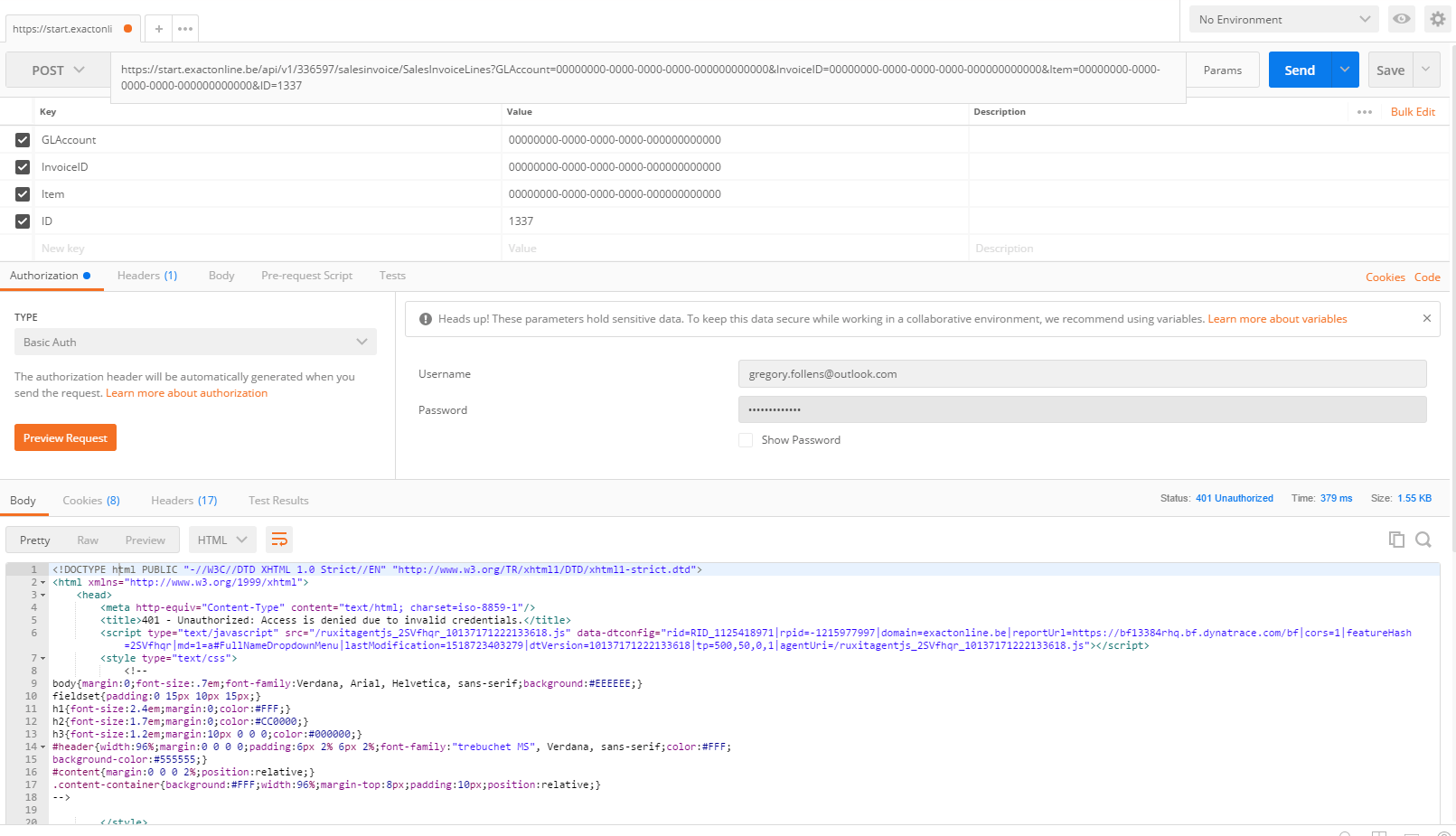The height and width of the screenshot is (836, 1456).
Task: Open response Headers (17) tab
Action: pyautogui.click(x=184, y=501)
